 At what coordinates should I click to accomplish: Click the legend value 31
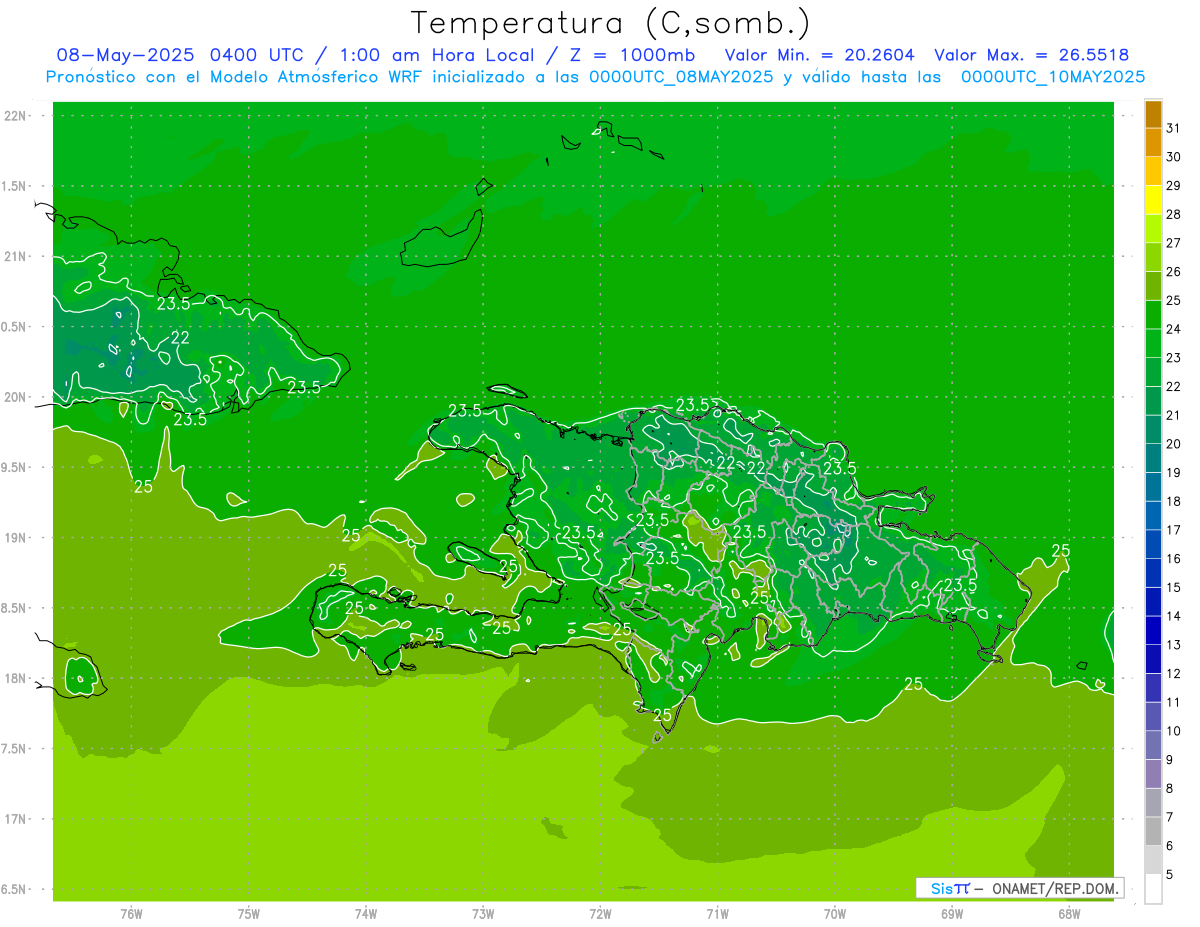(x=1173, y=127)
